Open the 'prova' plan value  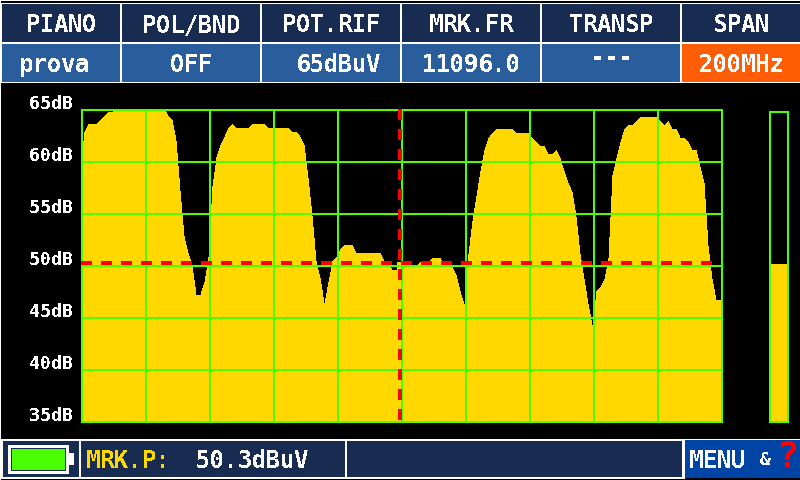point(61,63)
